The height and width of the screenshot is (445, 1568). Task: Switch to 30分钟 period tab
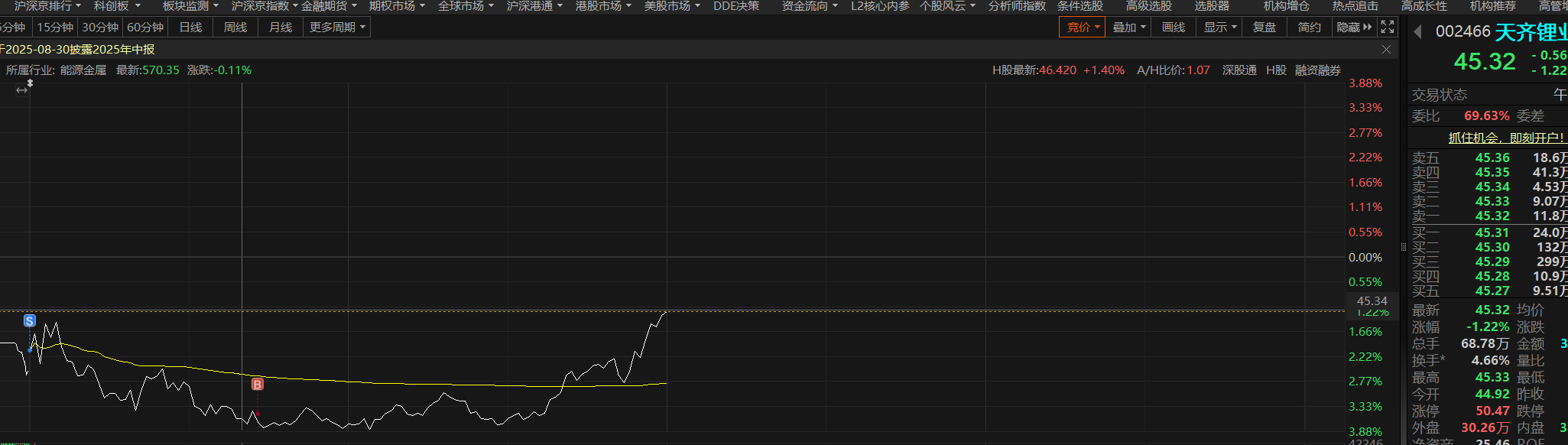[100, 27]
